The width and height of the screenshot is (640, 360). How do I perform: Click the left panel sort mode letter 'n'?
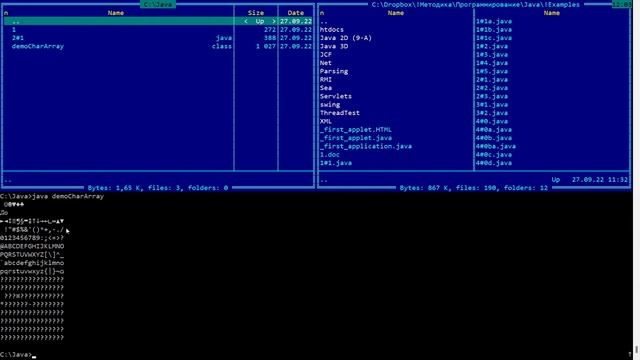pos(6,13)
